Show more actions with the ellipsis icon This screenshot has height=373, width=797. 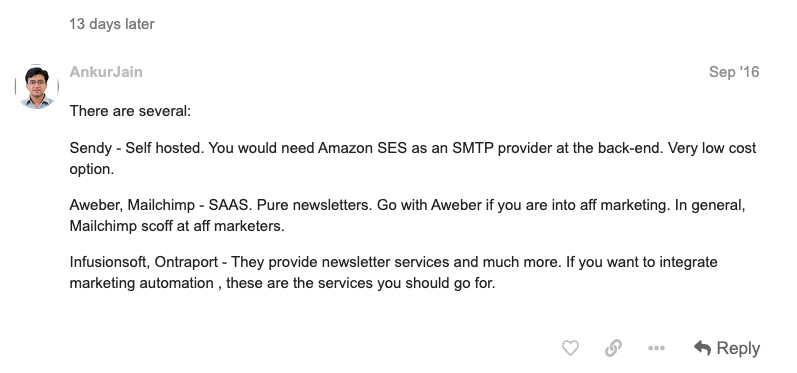[x=657, y=348]
